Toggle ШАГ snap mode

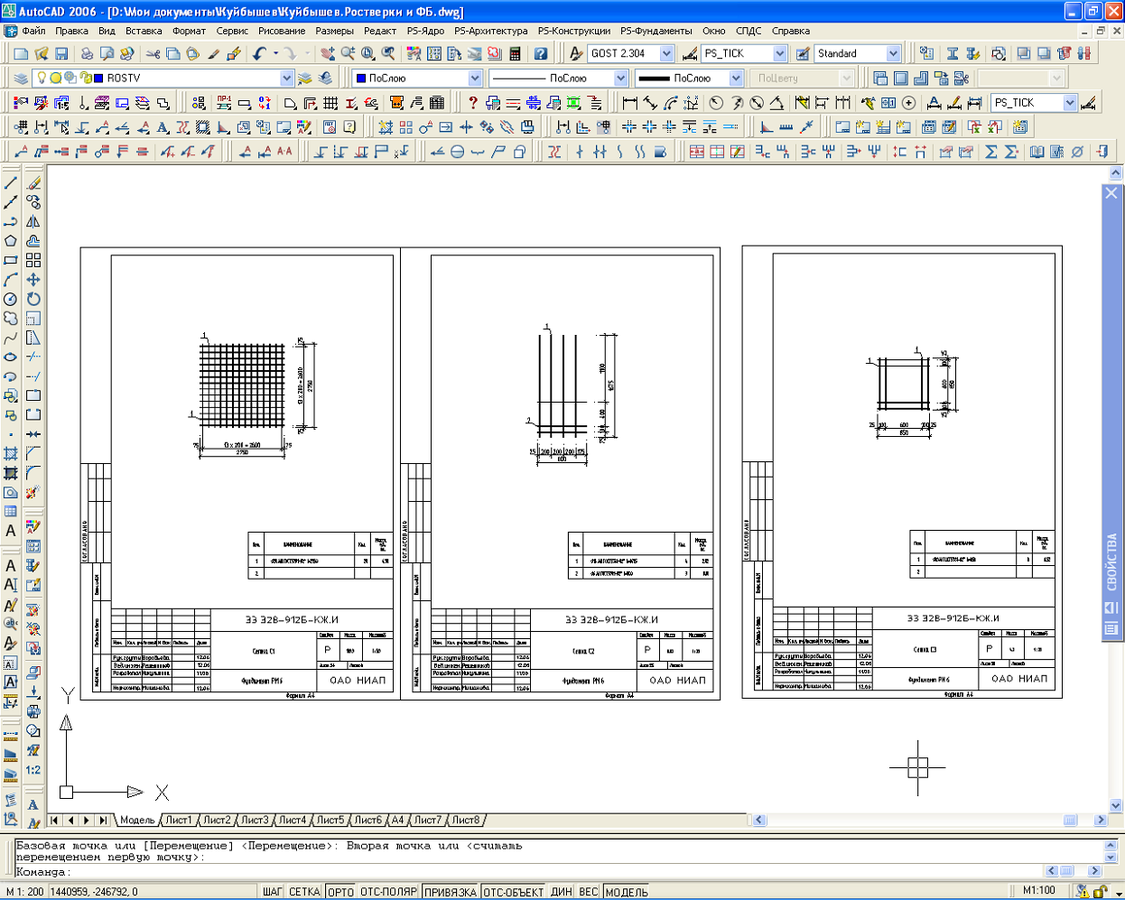(x=273, y=891)
